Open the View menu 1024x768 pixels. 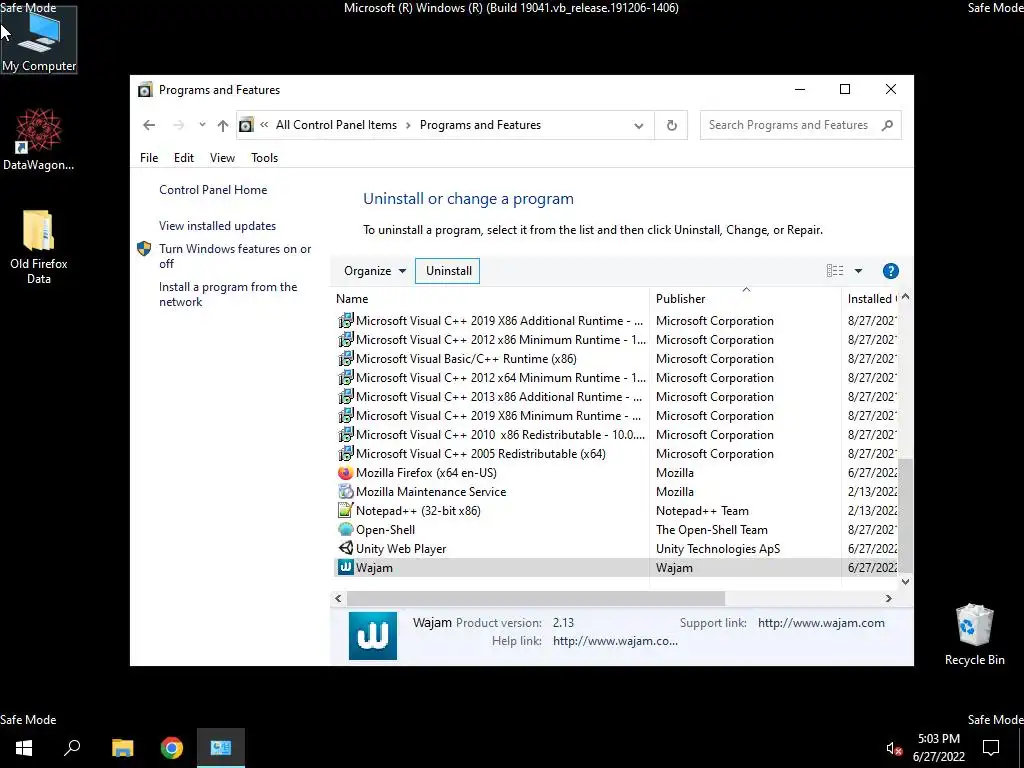[x=222, y=158]
